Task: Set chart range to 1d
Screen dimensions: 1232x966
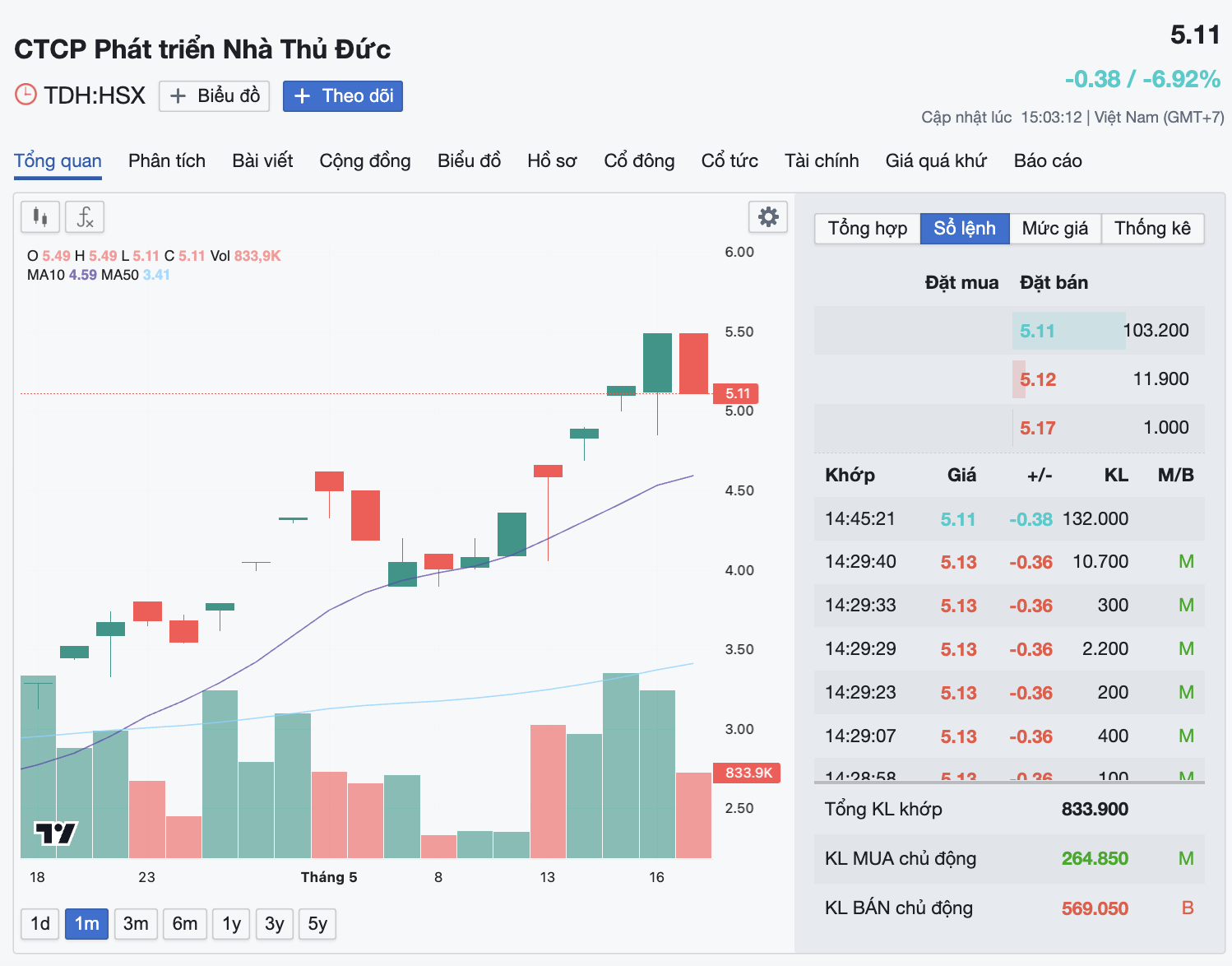Action: point(40,924)
